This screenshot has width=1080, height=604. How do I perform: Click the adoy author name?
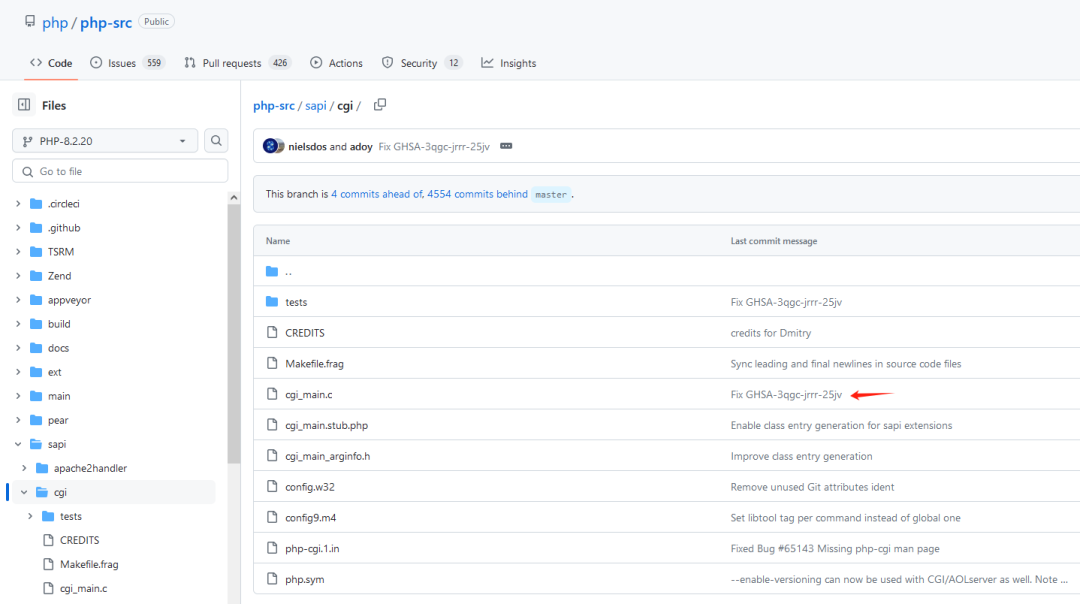[361, 147]
